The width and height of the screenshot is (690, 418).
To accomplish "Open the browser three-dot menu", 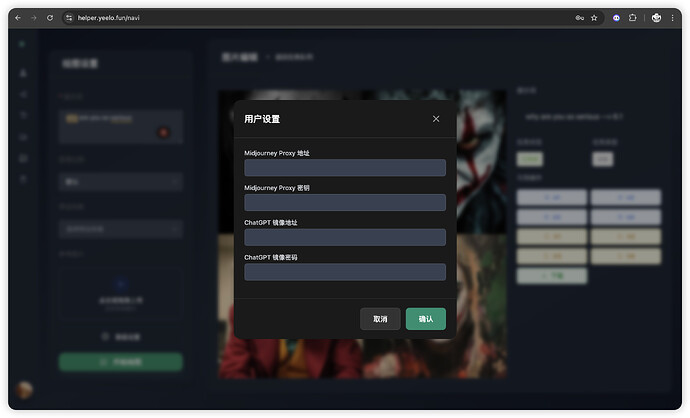I will 672,18.
